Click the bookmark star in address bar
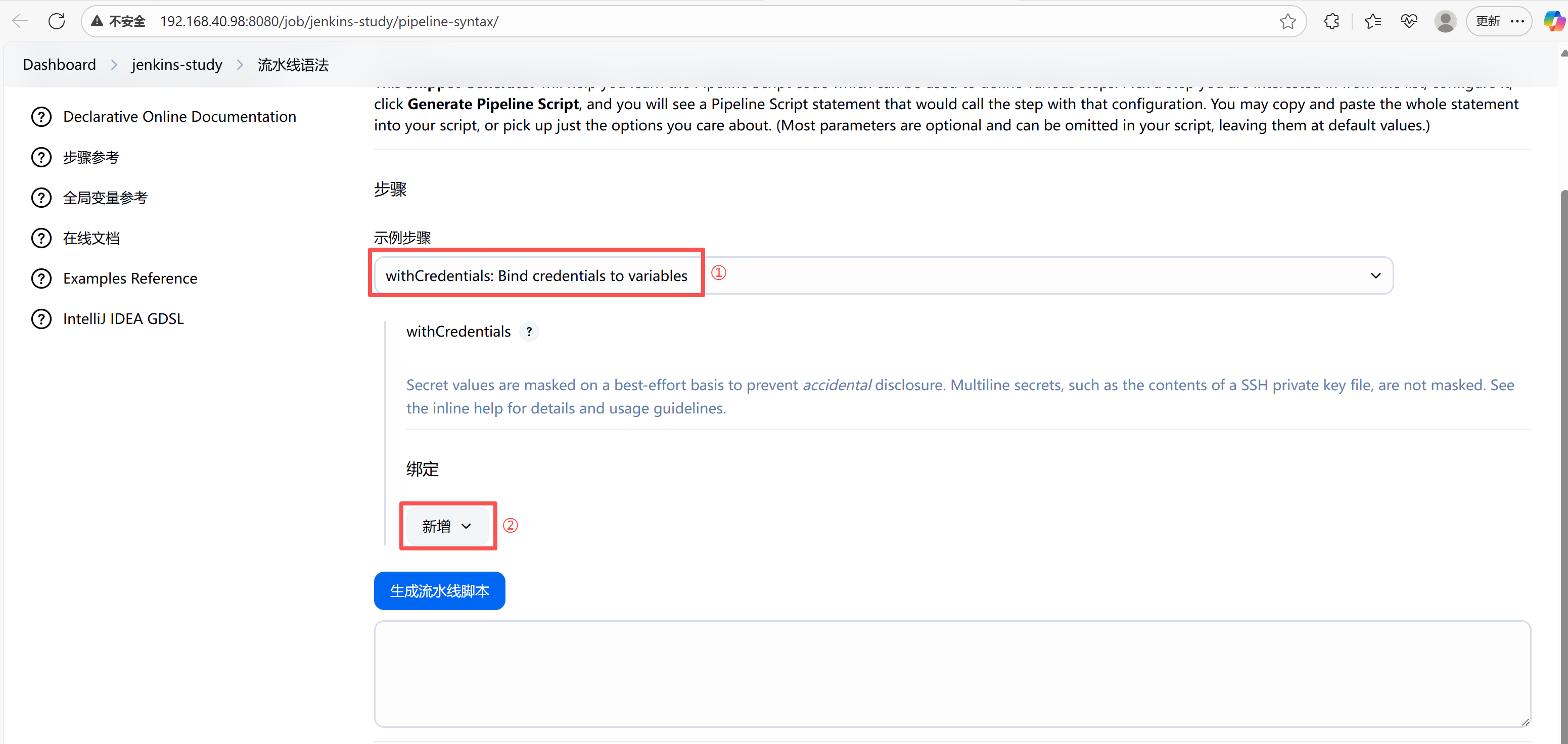The height and width of the screenshot is (744, 1568). [x=1287, y=21]
